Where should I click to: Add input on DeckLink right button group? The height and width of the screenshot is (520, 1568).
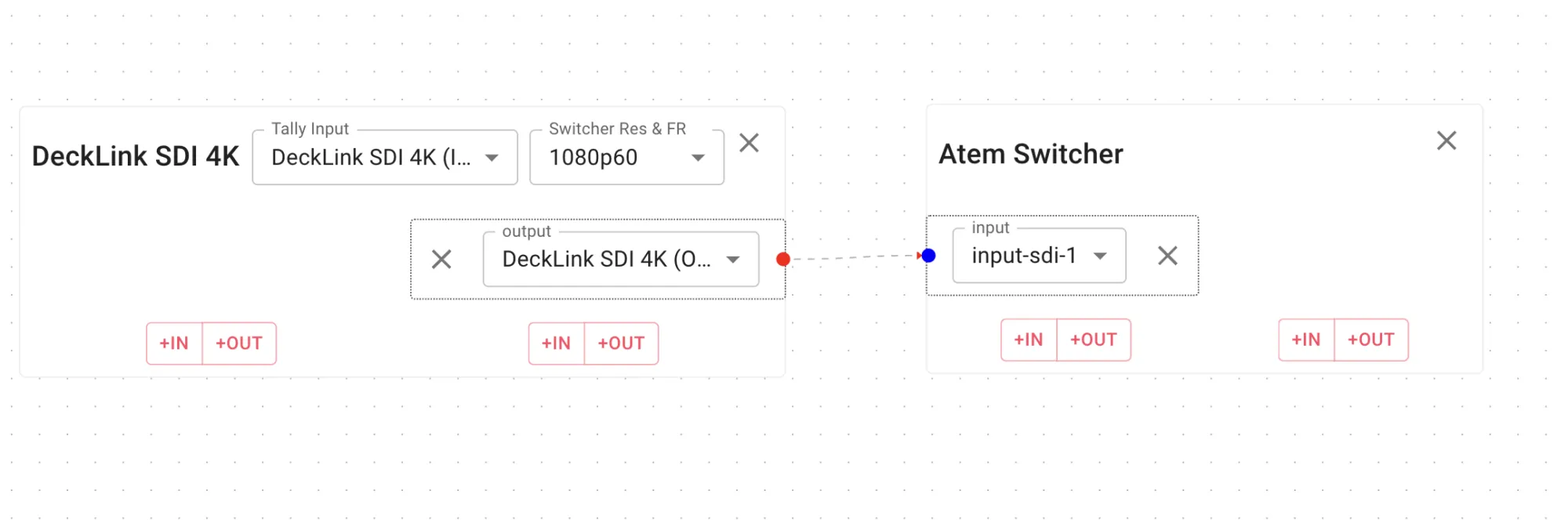point(556,344)
